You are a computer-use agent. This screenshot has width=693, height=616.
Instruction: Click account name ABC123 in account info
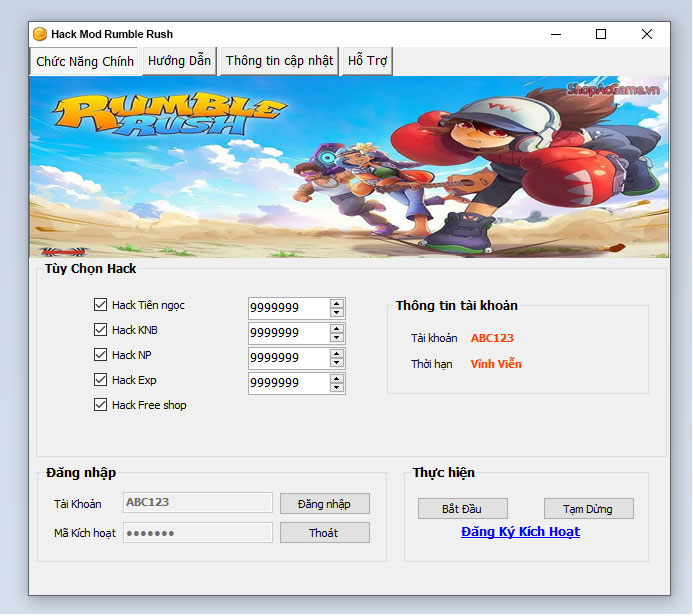pyautogui.click(x=492, y=338)
